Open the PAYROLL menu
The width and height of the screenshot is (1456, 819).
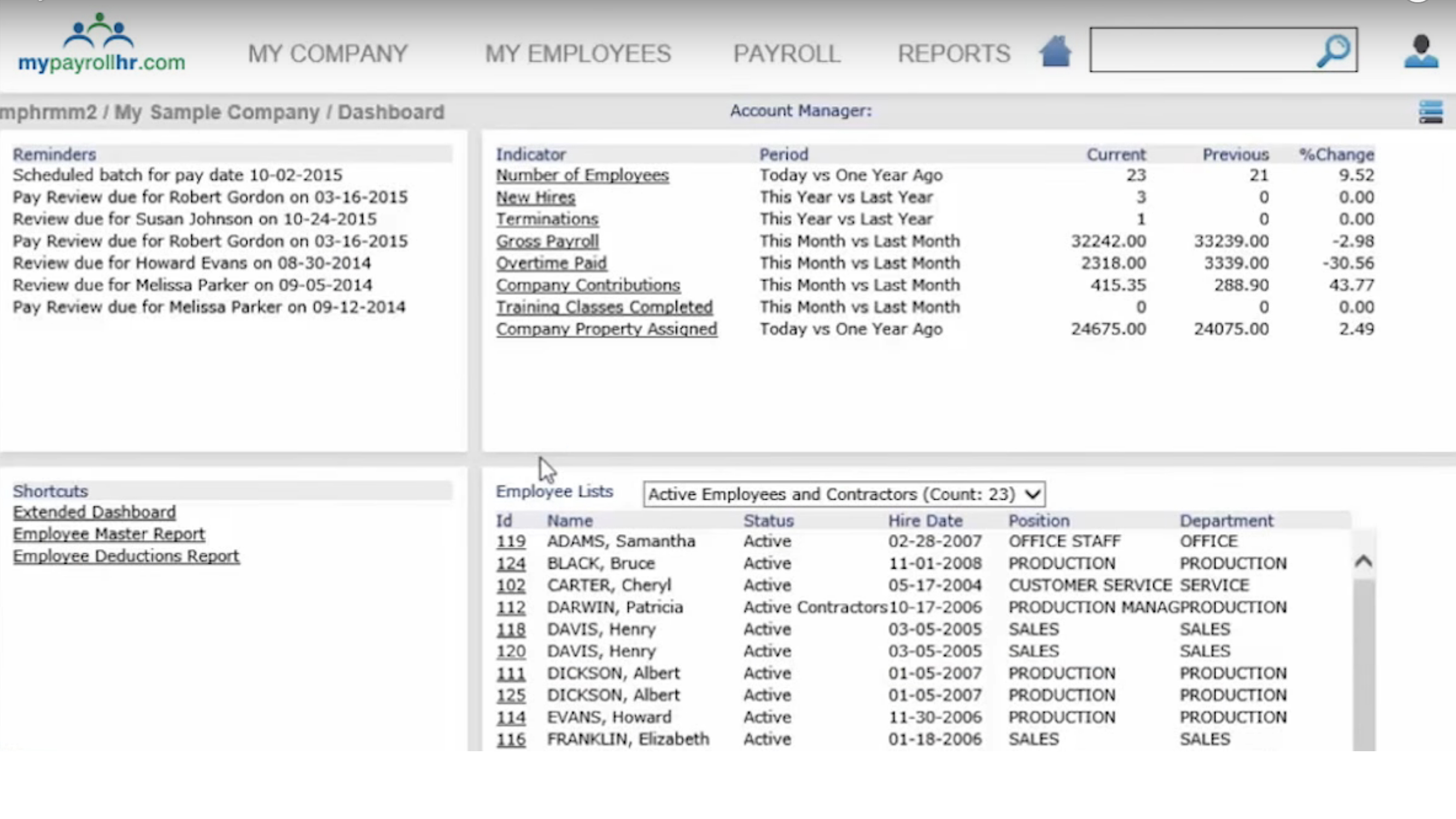point(787,54)
